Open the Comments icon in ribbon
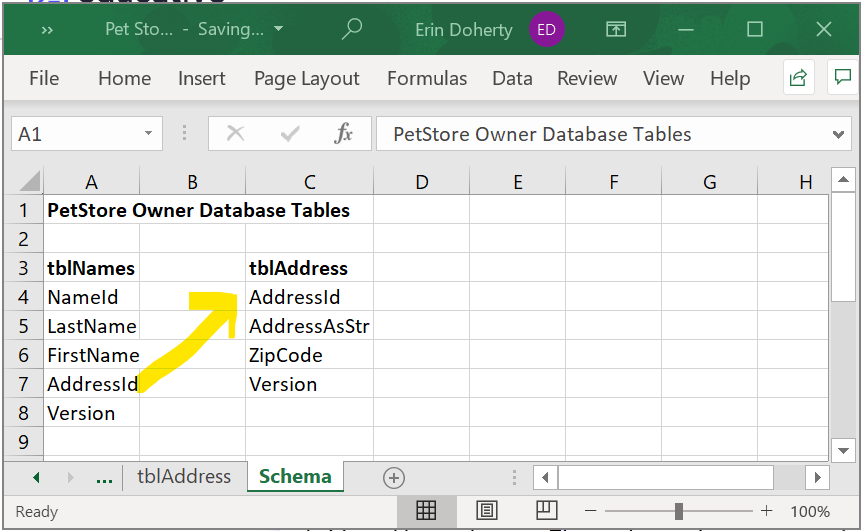The width and height of the screenshot is (861, 531). 843,77
